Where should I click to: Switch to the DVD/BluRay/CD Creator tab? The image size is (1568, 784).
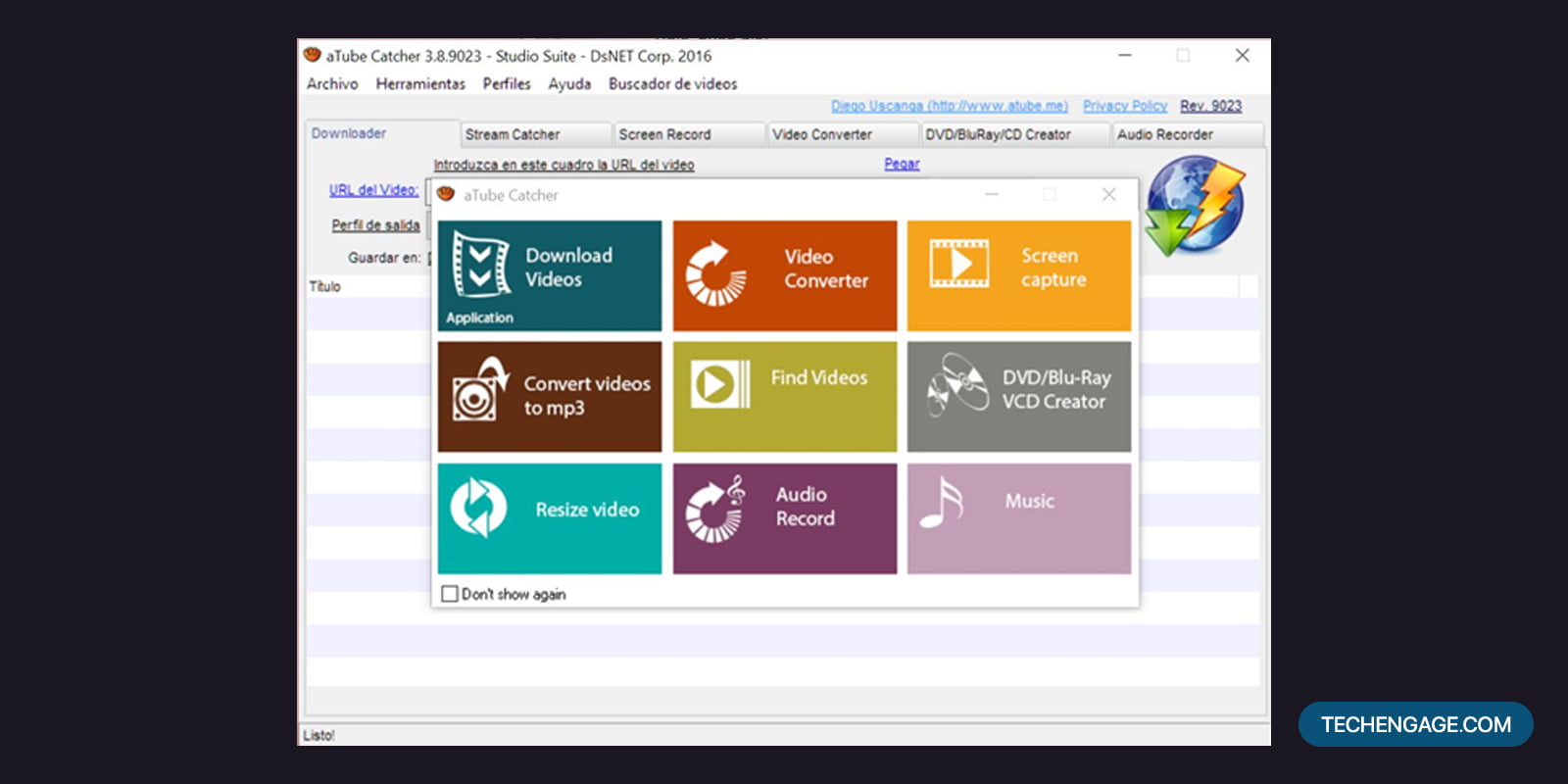pos(1015,134)
